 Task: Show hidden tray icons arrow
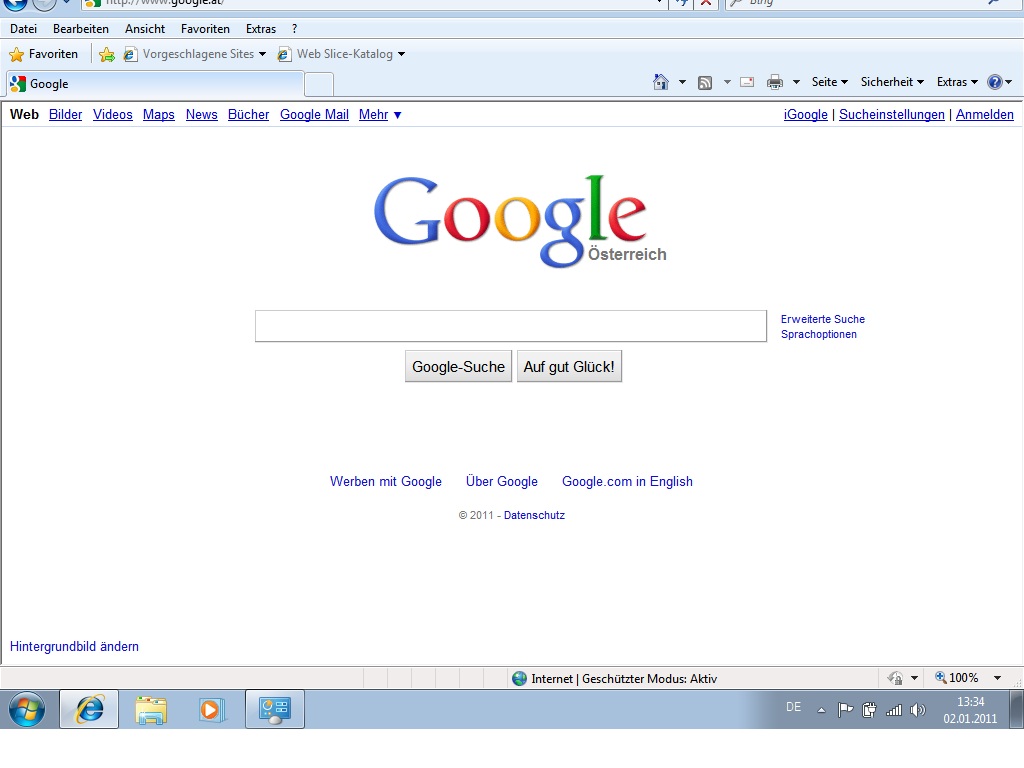tap(822, 711)
